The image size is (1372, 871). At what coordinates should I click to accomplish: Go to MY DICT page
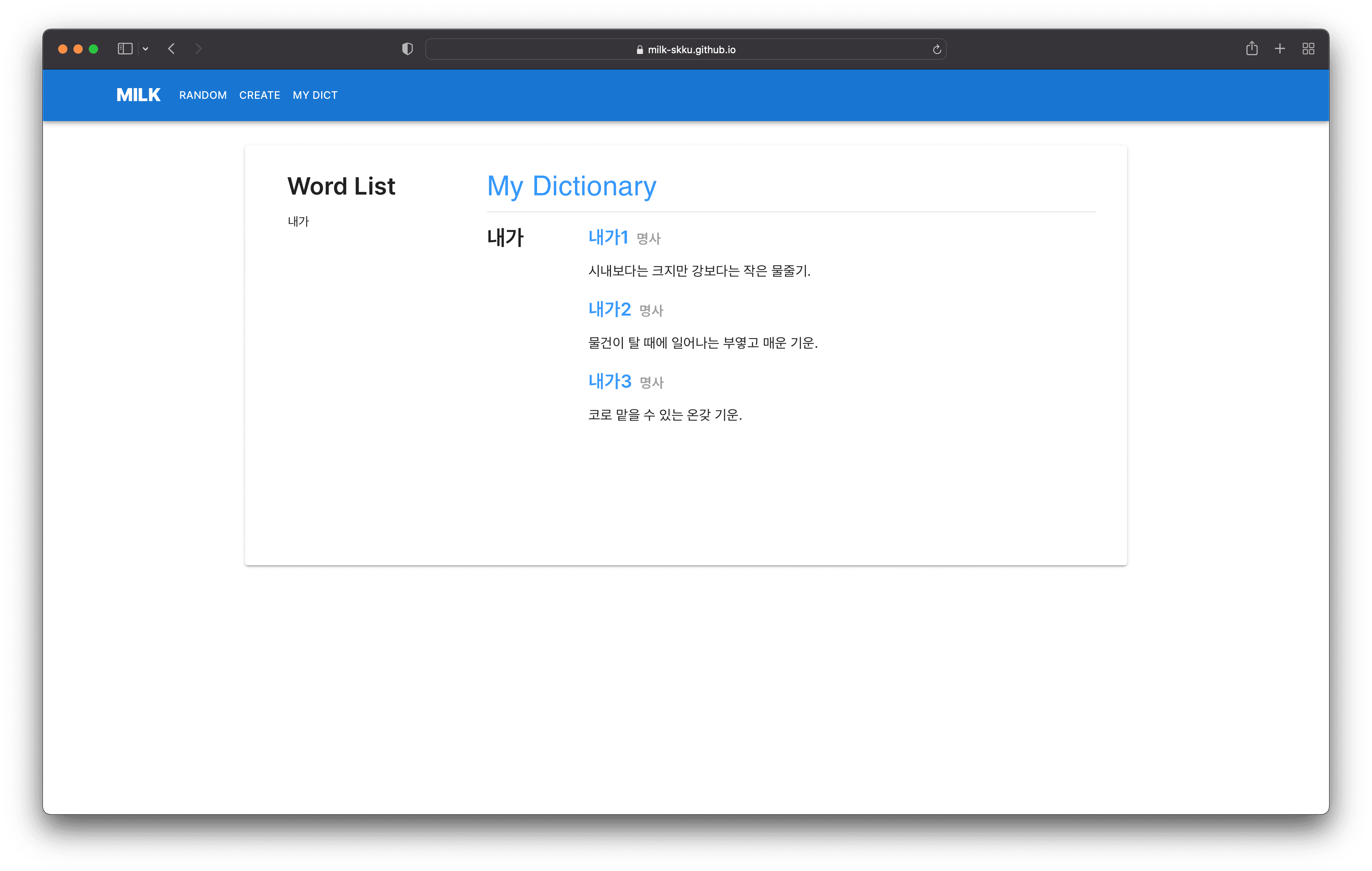pos(315,95)
